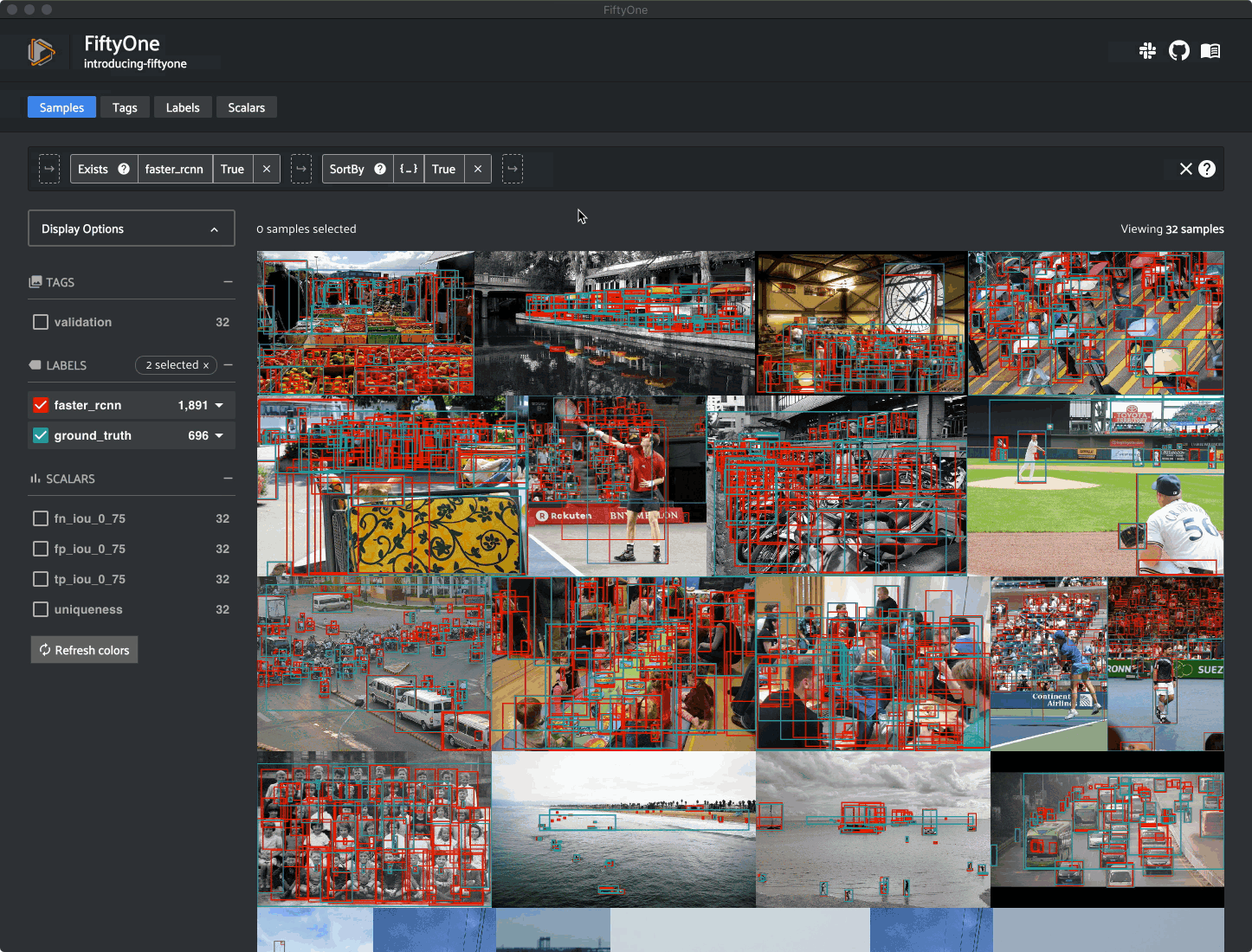Image resolution: width=1252 pixels, height=952 pixels.
Task: Click the Refresh colors button
Action: (84, 650)
